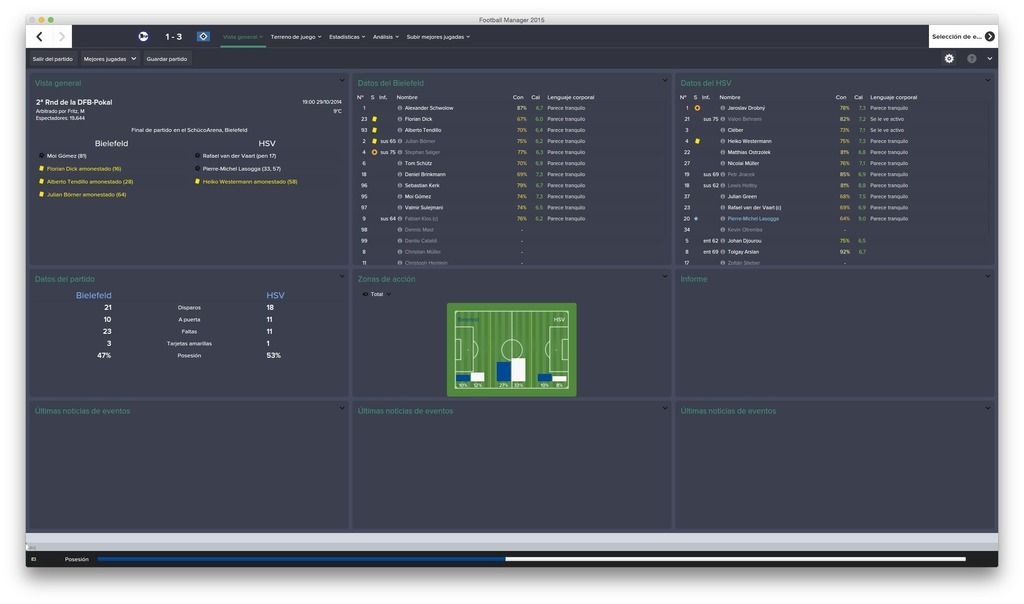This screenshot has width=1024, height=604.
Task: Select Kevin Olremba in HSV table
Action: coord(744,230)
